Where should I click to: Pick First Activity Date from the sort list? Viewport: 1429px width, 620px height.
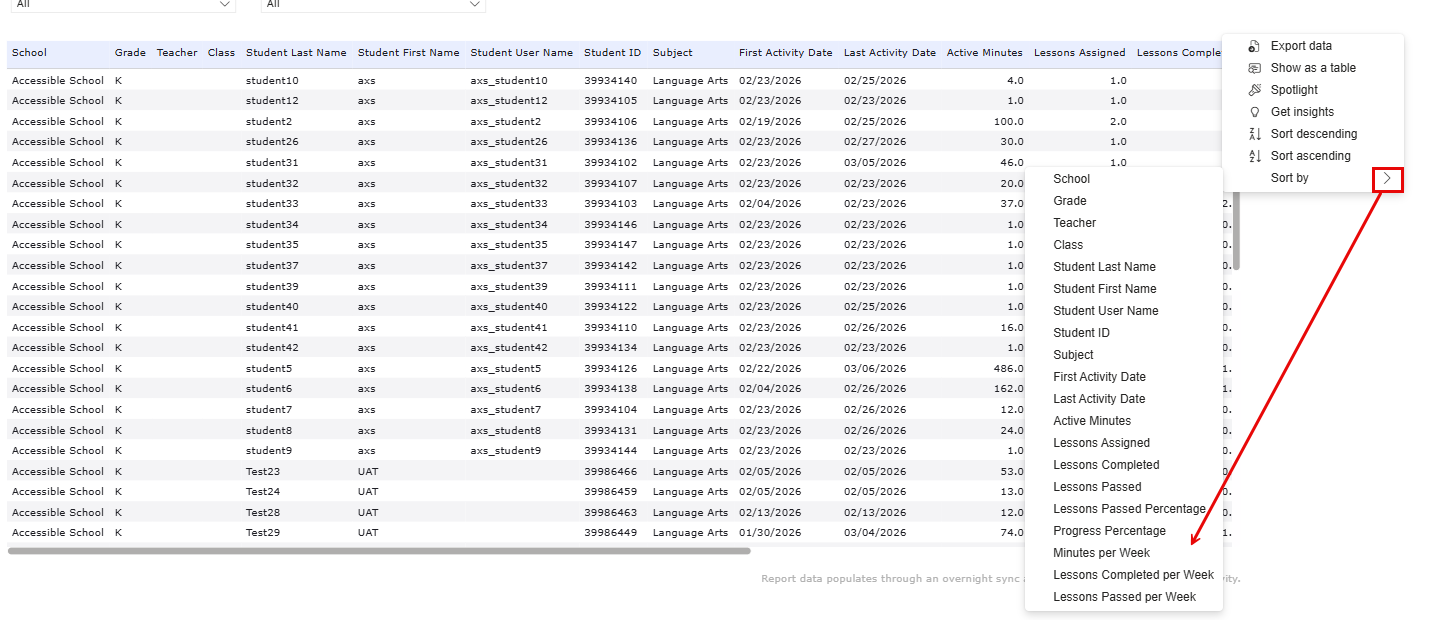click(x=1097, y=376)
